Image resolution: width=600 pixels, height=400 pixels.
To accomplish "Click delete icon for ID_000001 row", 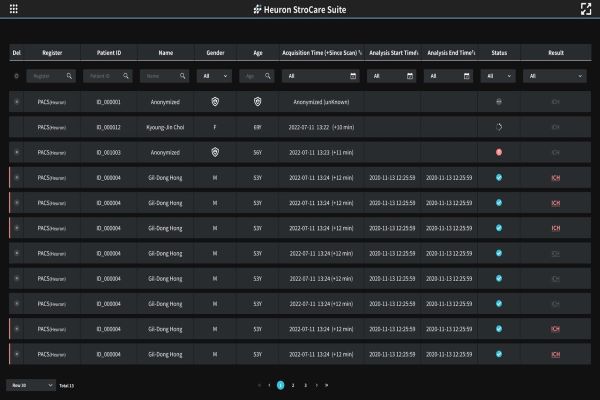I will tap(16, 101).
